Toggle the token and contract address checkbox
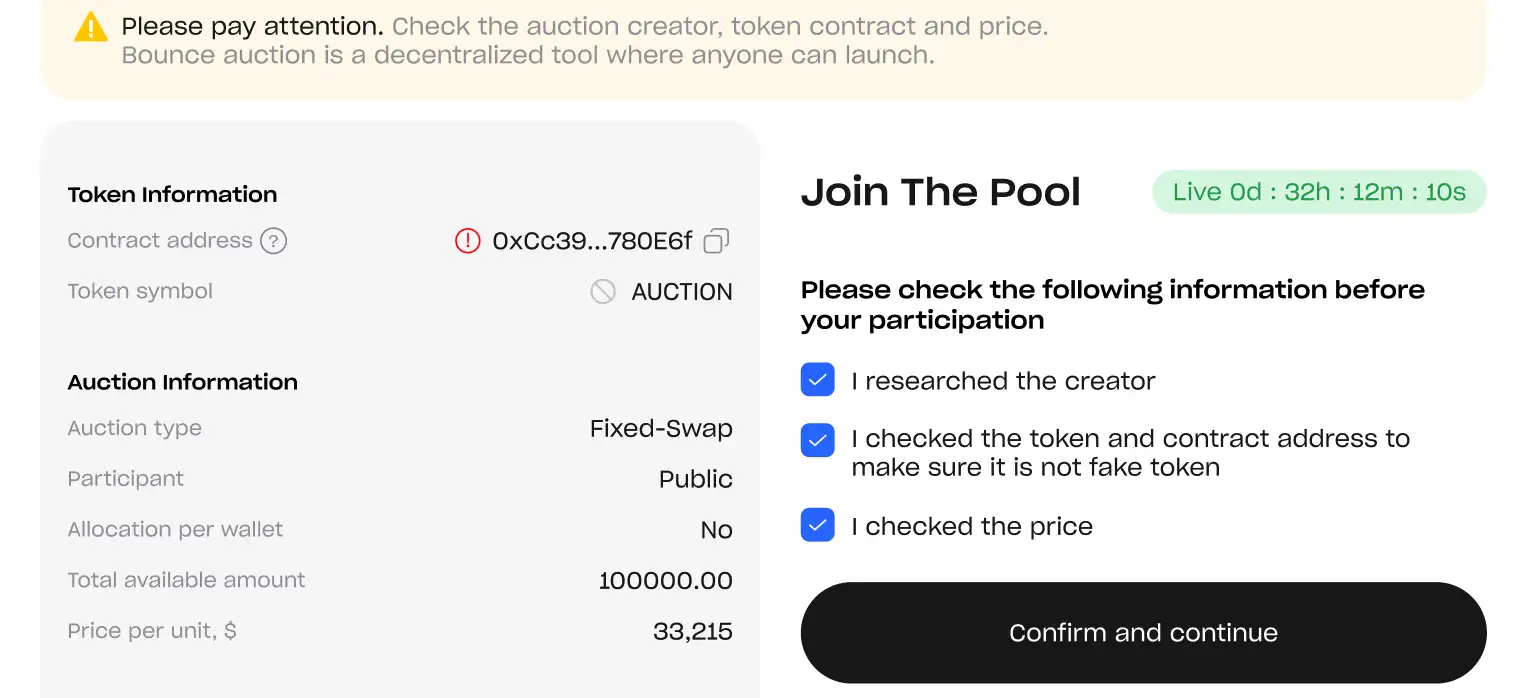This screenshot has width=1522, height=698. (x=817, y=440)
